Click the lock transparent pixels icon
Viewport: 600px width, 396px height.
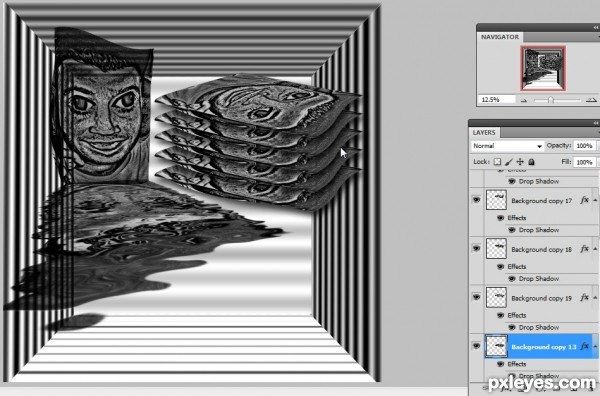(497, 162)
